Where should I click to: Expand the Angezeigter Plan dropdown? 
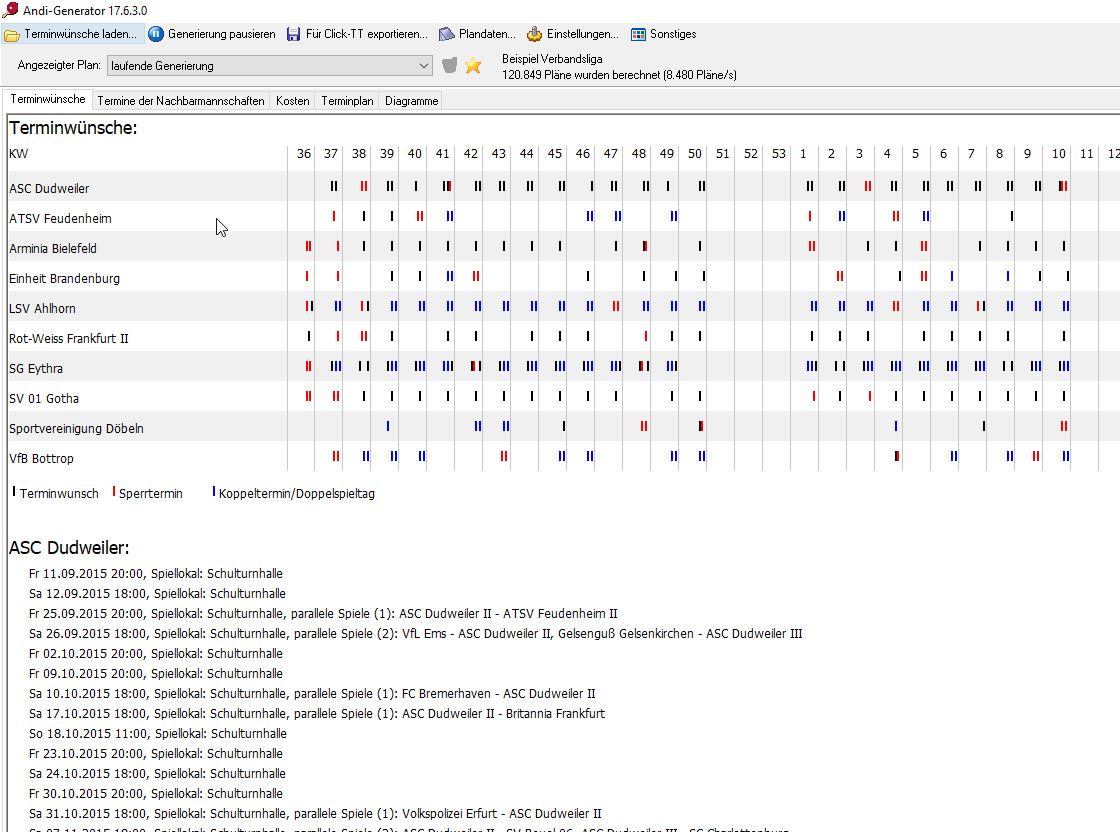click(423, 66)
